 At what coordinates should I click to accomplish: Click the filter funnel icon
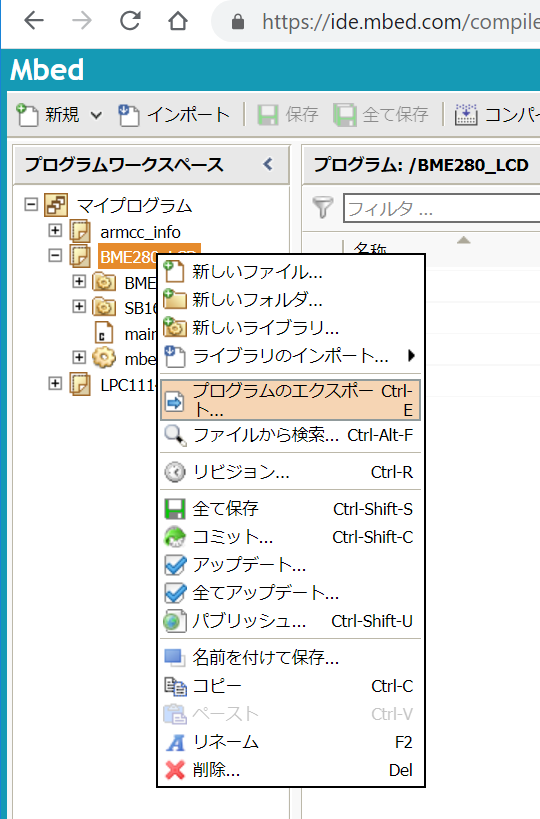tap(322, 208)
